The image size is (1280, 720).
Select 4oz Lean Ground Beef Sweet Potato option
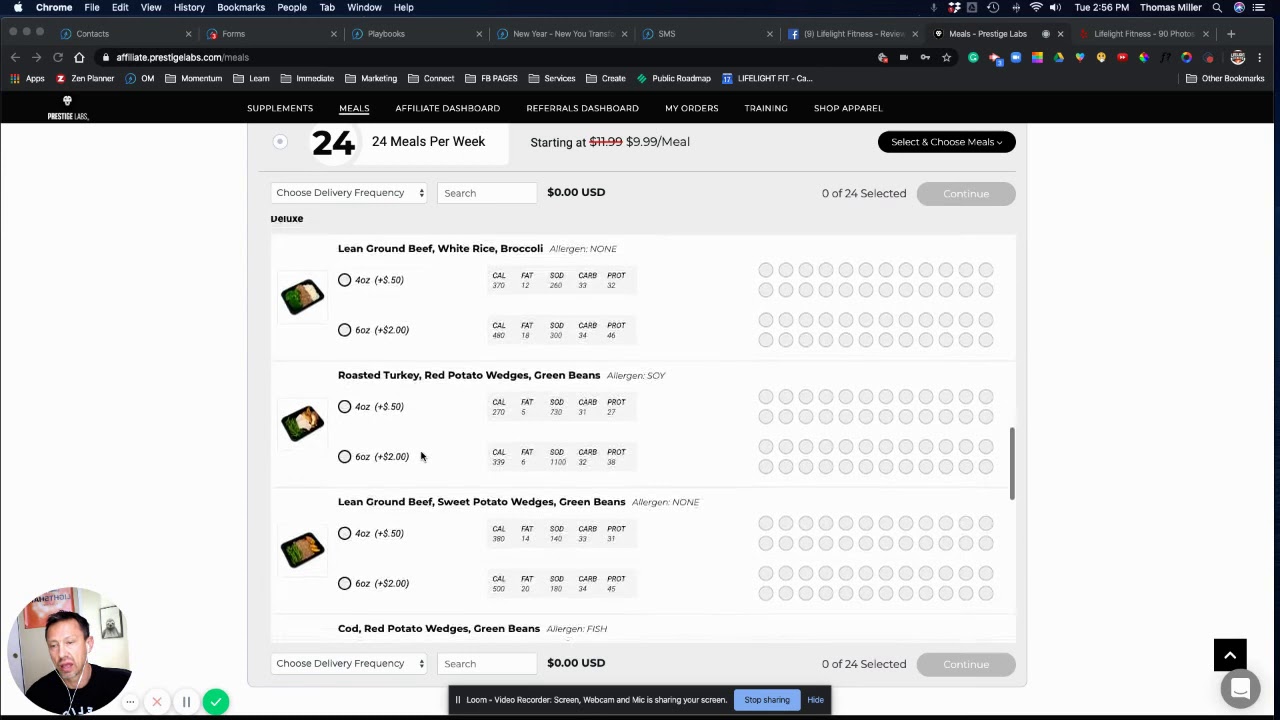pyautogui.click(x=345, y=534)
